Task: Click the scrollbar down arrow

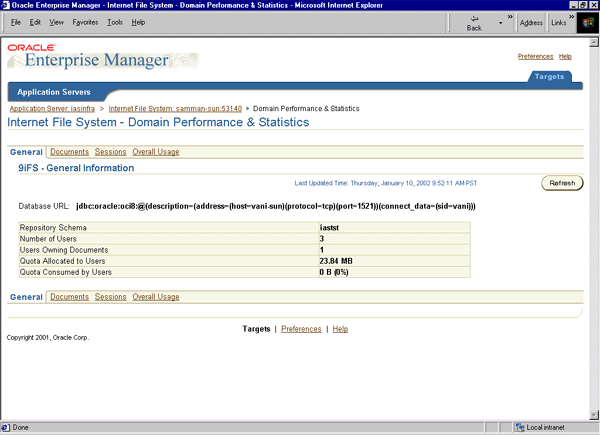Action: [594, 415]
